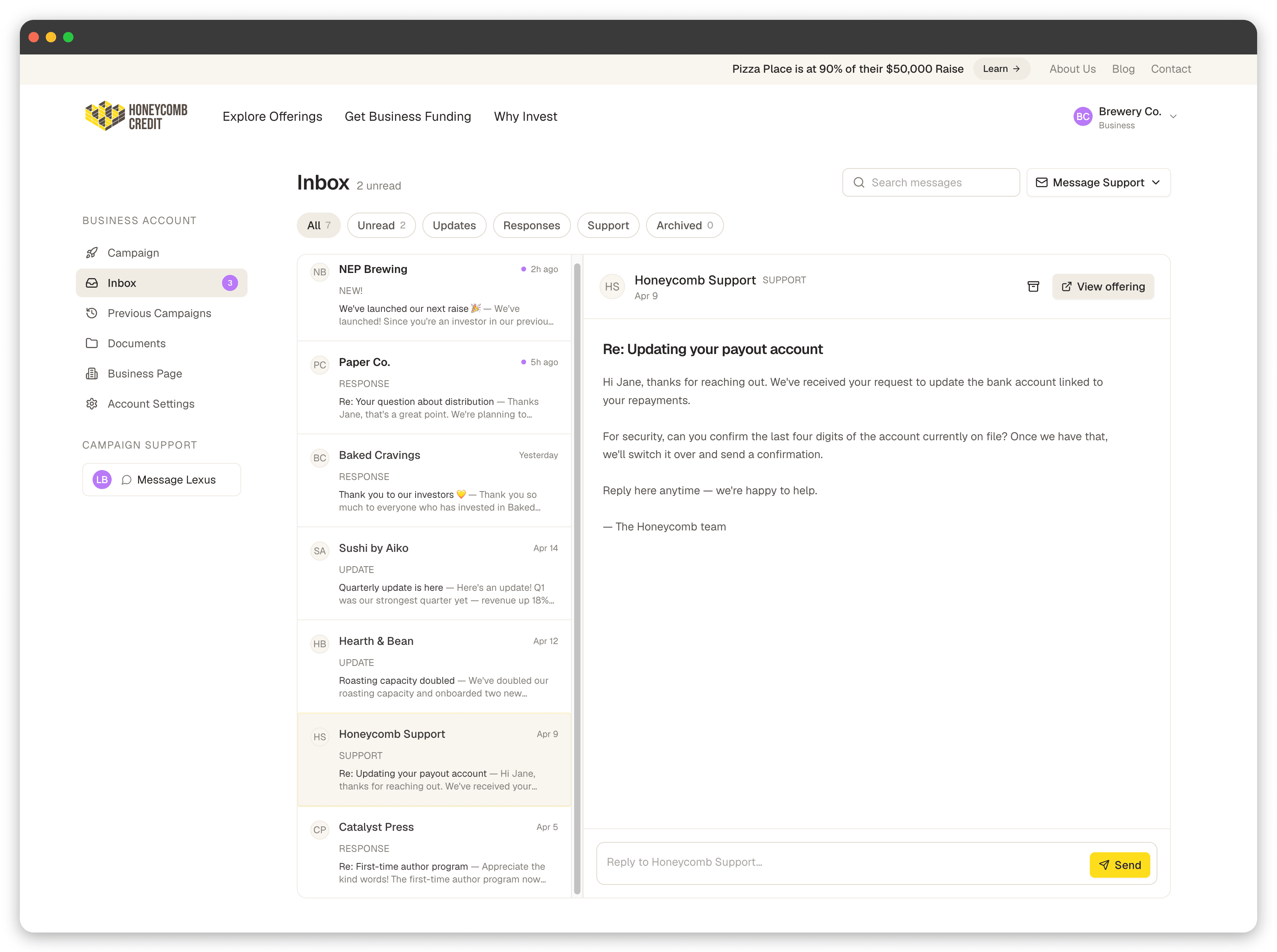
Task: Expand the Message Support dropdown
Action: pyautogui.click(x=1098, y=183)
